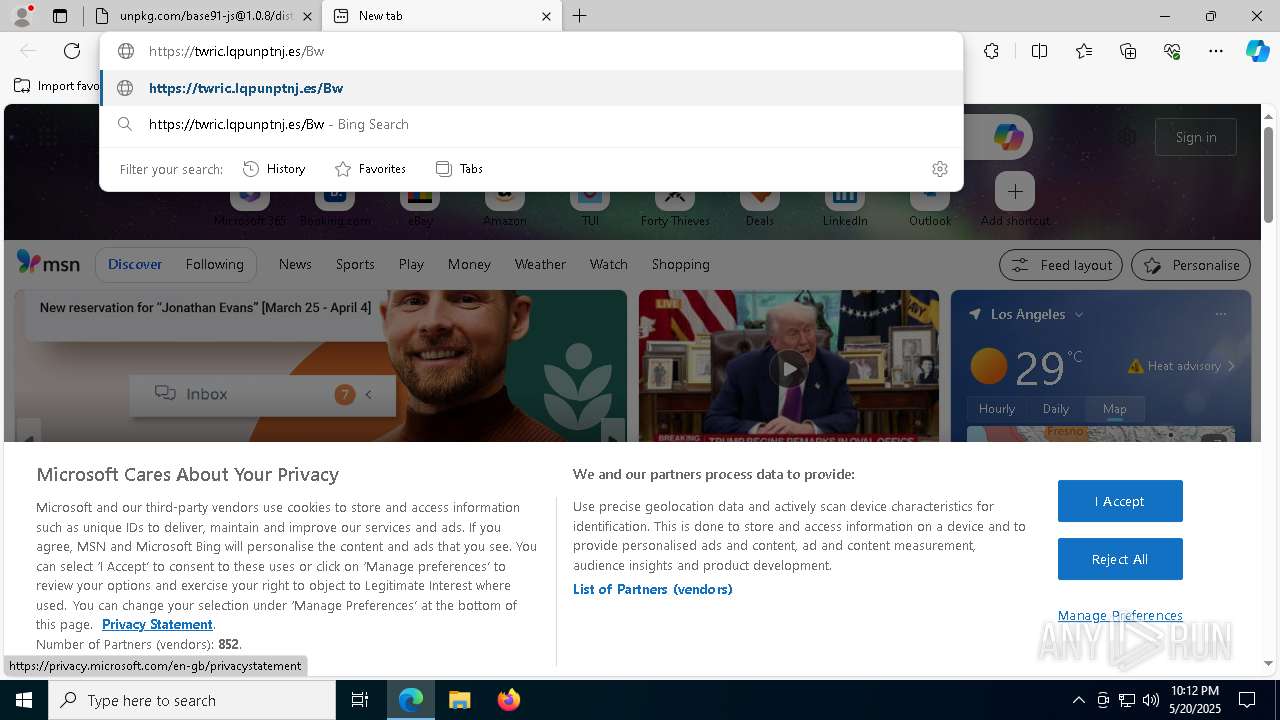Select the Discover feed tab
This screenshot has width=1280, height=720.
(x=135, y=264)
